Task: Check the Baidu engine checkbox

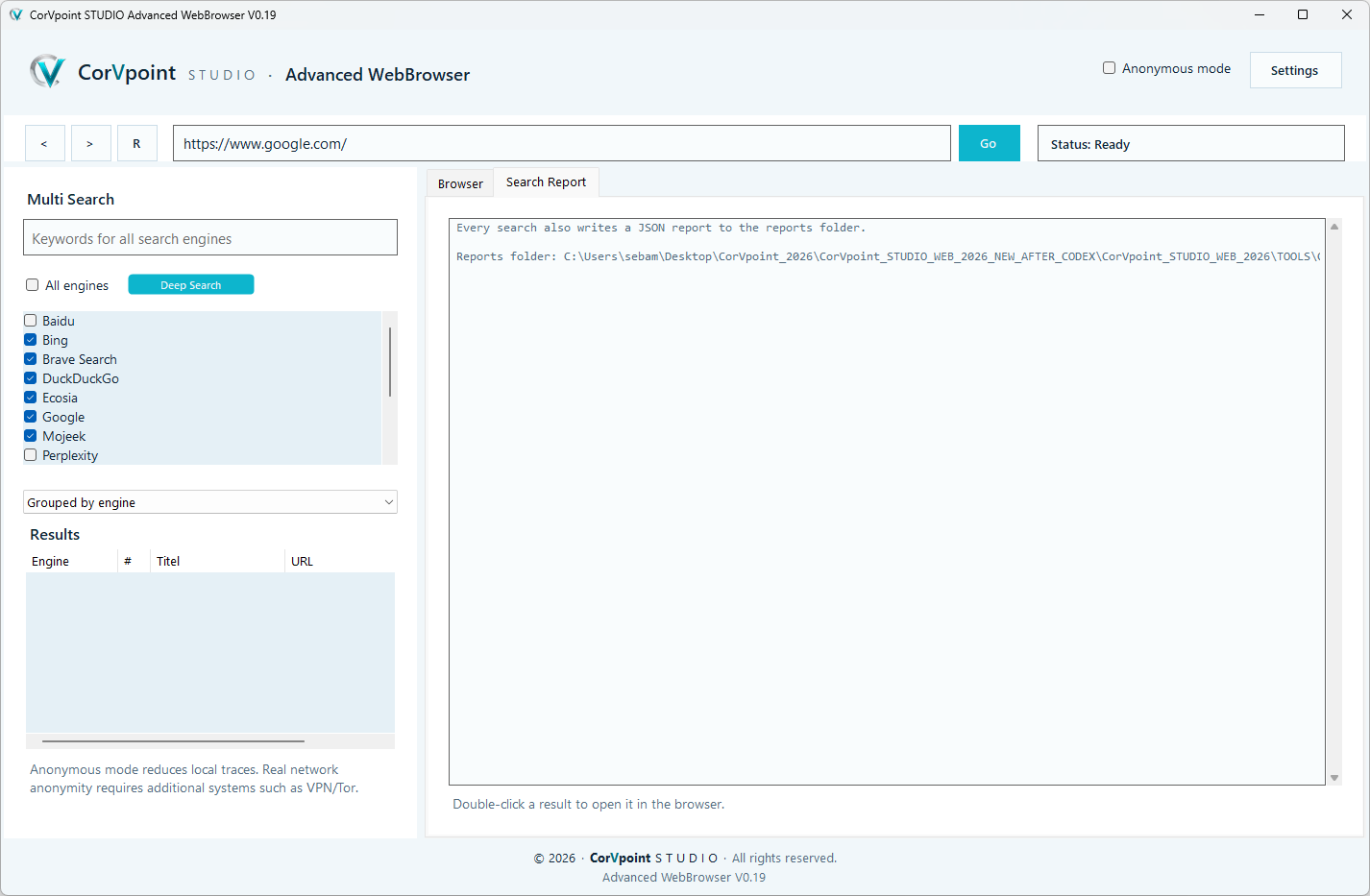Action: [31, 321]
